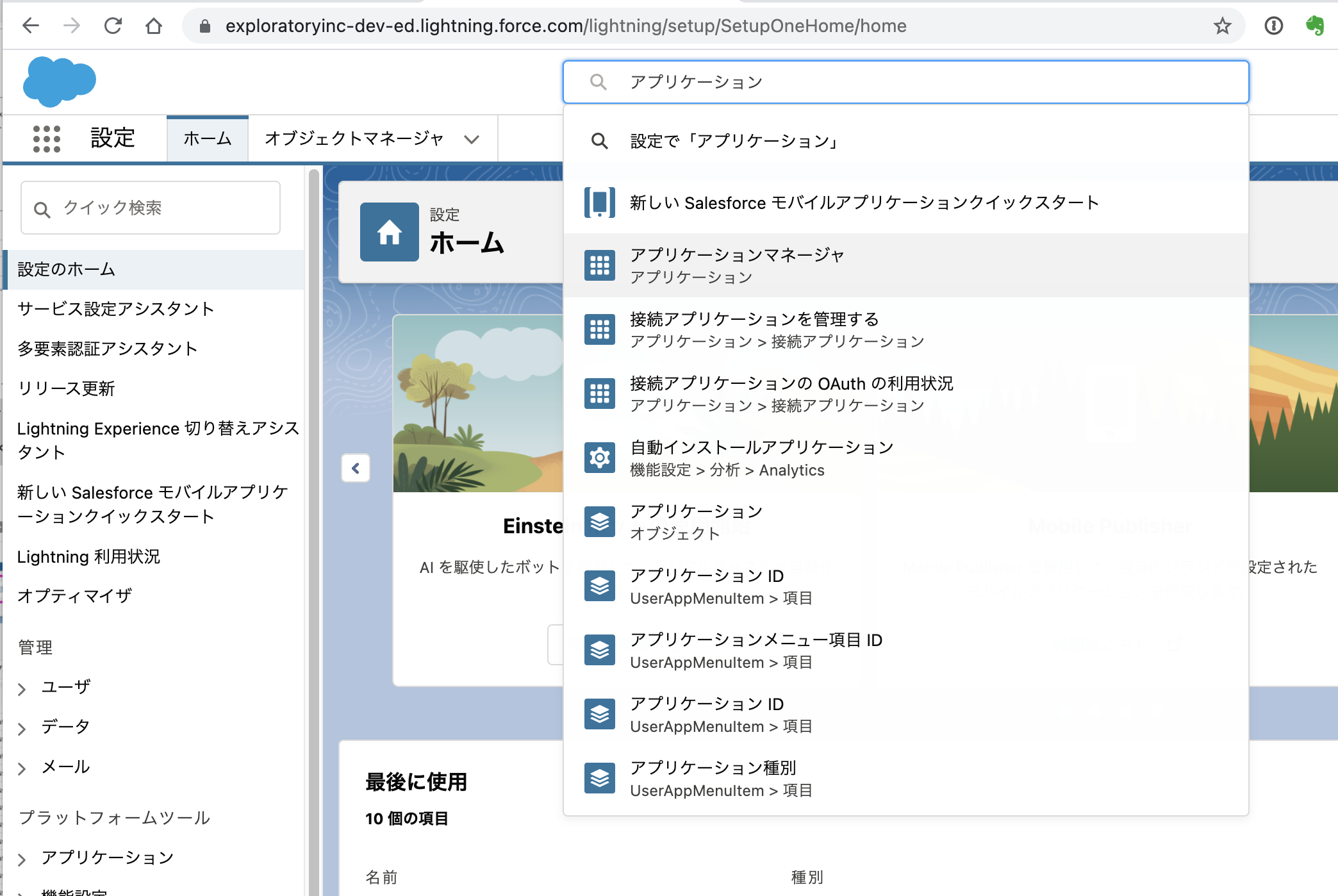Image resolution: width=1338 pixels, height=896 pixels.
Task: Click the アプリケーション種別 layers icon
Action: 600,778
